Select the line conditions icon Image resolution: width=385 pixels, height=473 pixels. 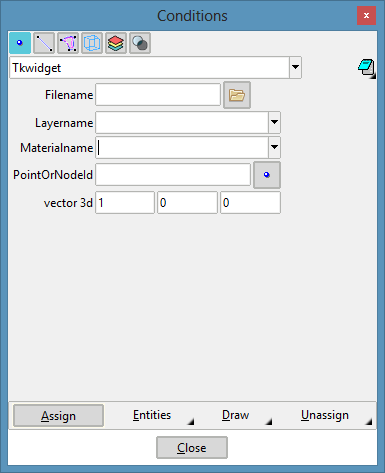pyautogui.click(x=44, y=43)
